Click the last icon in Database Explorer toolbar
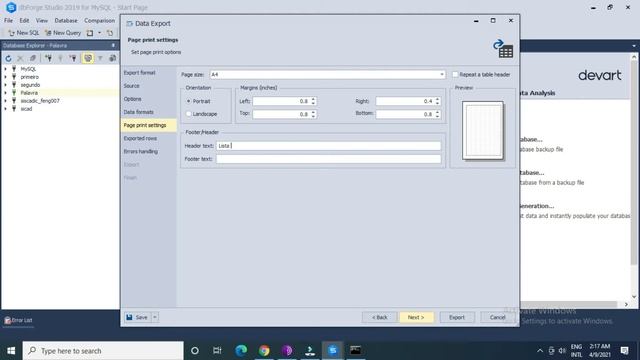 113,58
